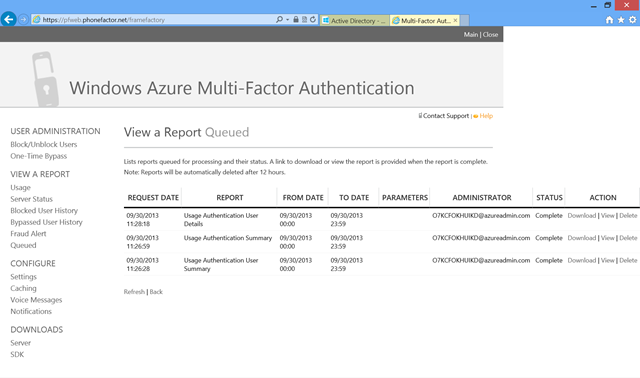Image resolution: width=640 pixels, height=378 pixels.
Task: Open Notifications configuration
Action: [31, 311]
